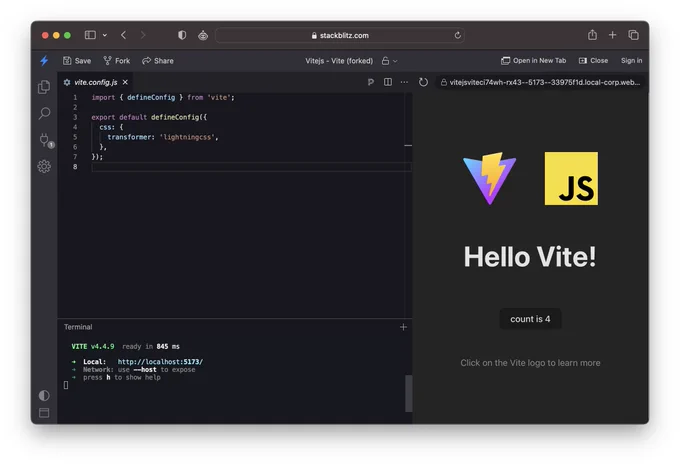Screen dimensions: 680x465
Task: Reload the Safari page
Action: [457, 36]
